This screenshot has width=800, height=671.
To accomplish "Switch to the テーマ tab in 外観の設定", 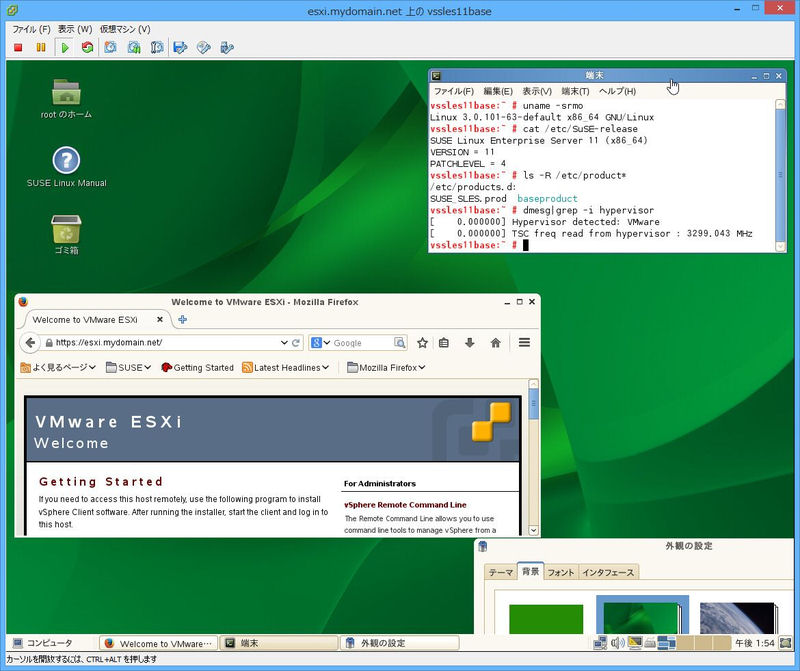I will (501, 573).
